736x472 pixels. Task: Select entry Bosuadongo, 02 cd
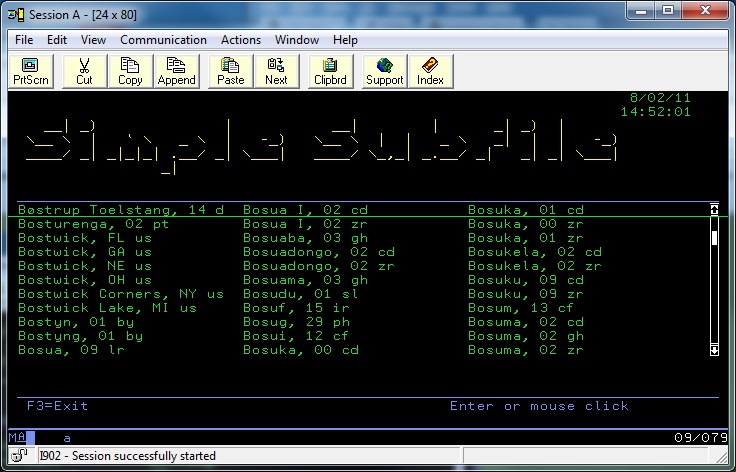click(319, 252)
